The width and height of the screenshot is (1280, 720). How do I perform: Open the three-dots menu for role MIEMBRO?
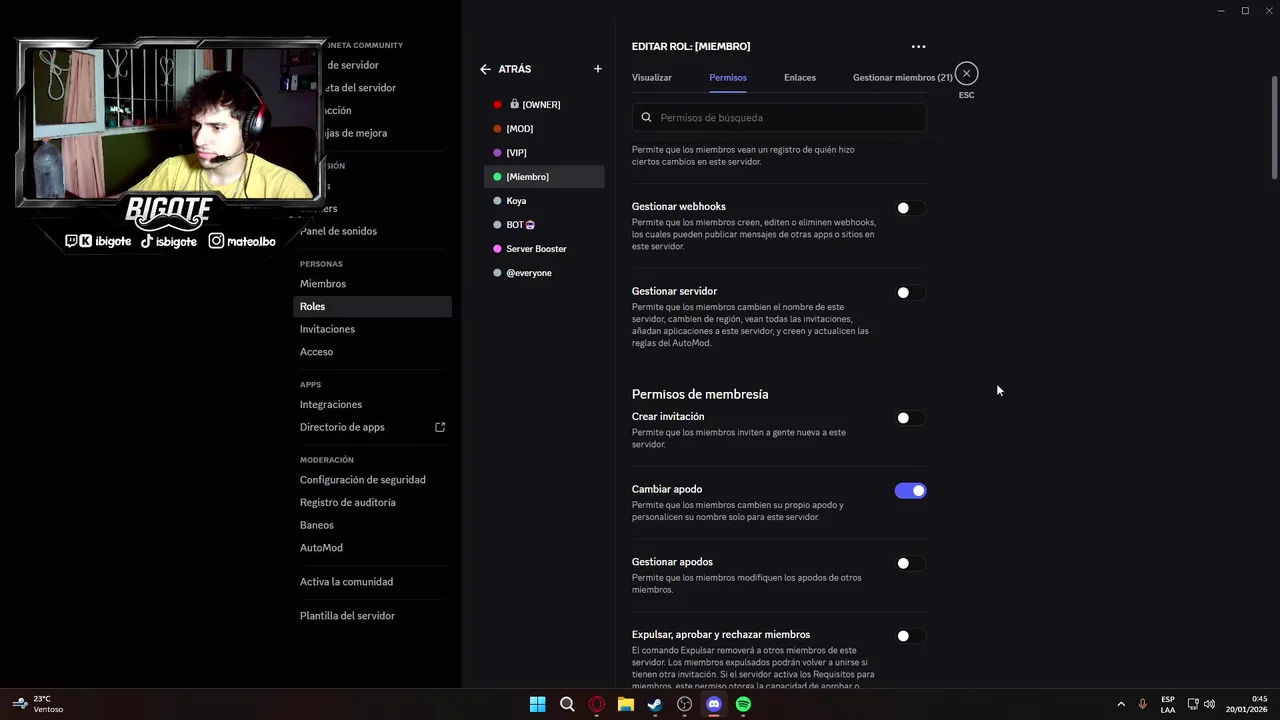[x=918, y=46]
